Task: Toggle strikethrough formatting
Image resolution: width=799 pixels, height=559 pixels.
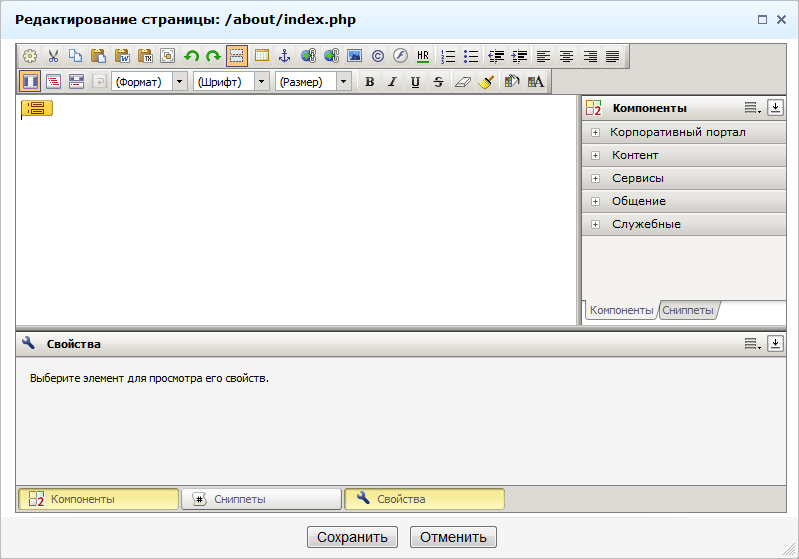Action: click(x=438, y=82)
